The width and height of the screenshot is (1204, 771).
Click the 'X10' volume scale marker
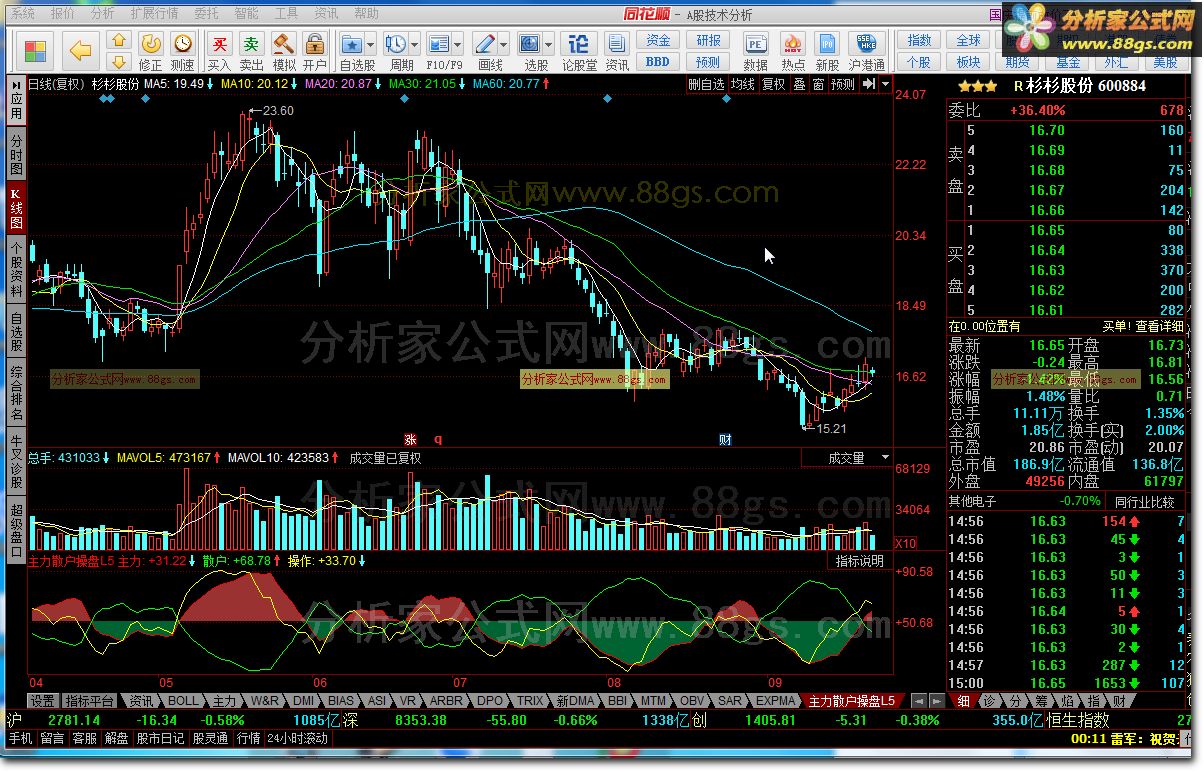tap(904, 543)
